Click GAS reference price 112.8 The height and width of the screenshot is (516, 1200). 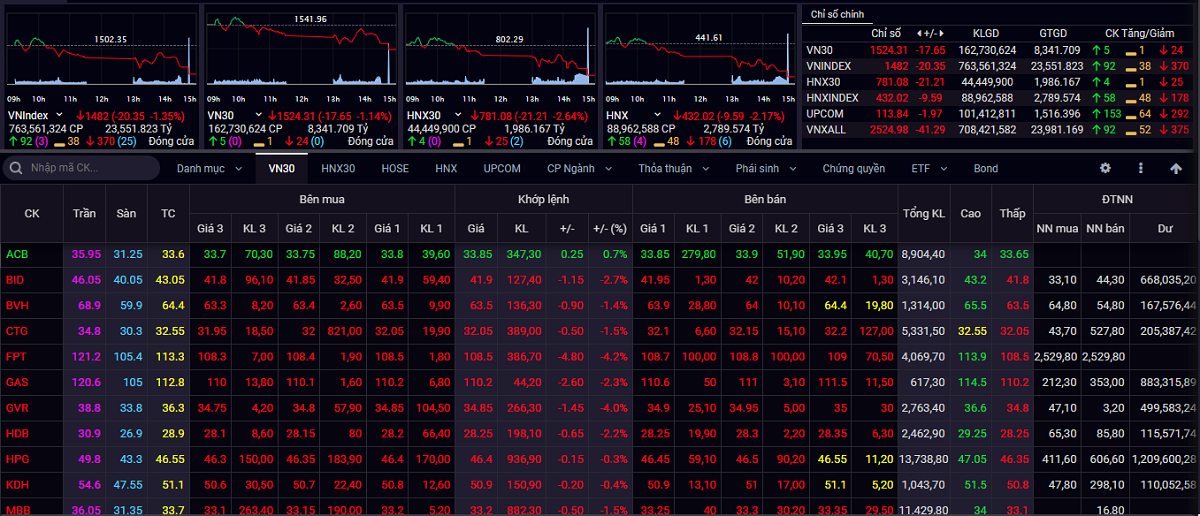pos(171,381)
